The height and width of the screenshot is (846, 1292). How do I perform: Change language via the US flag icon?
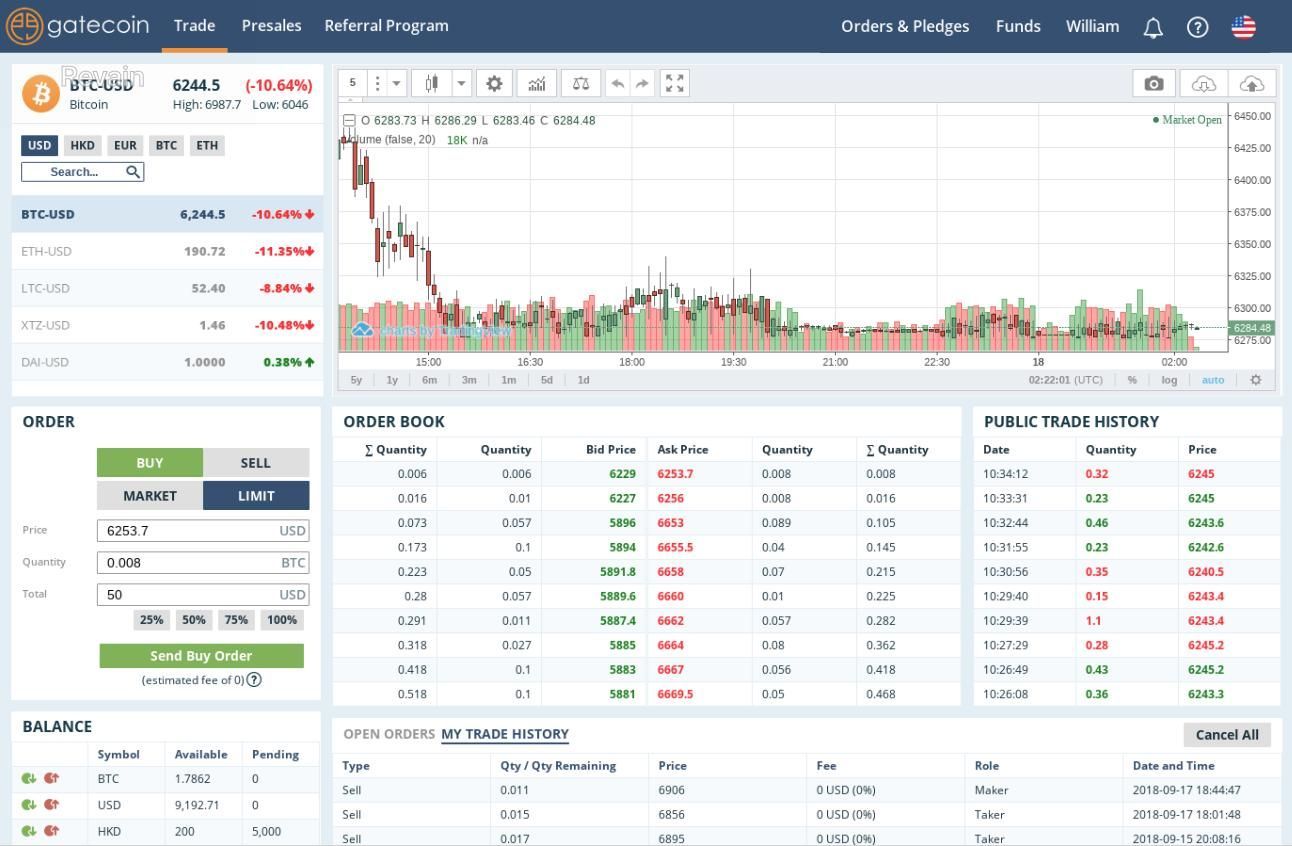click(1243, 27)
